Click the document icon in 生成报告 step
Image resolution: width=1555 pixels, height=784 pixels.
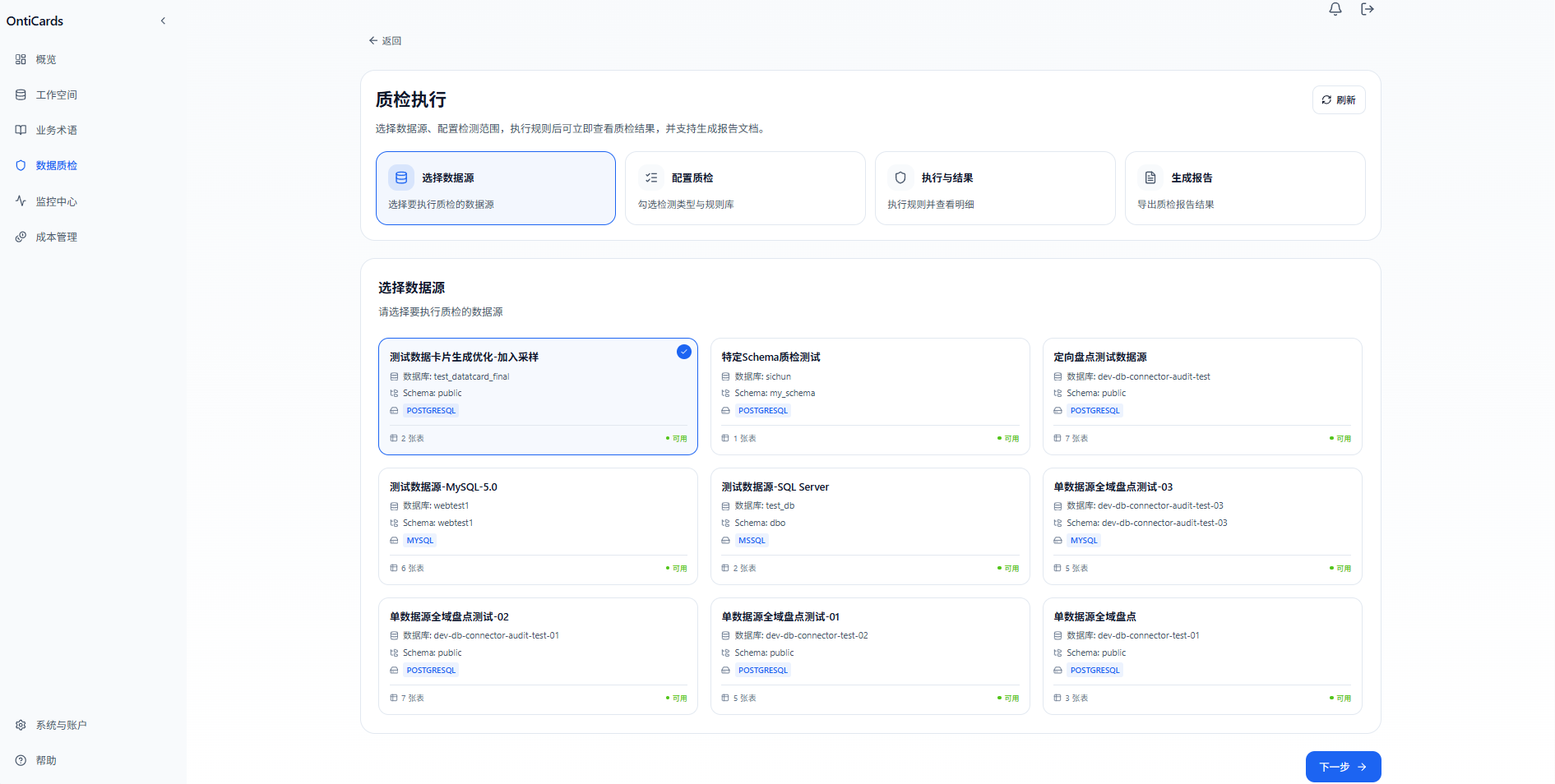coord(1150,178)
